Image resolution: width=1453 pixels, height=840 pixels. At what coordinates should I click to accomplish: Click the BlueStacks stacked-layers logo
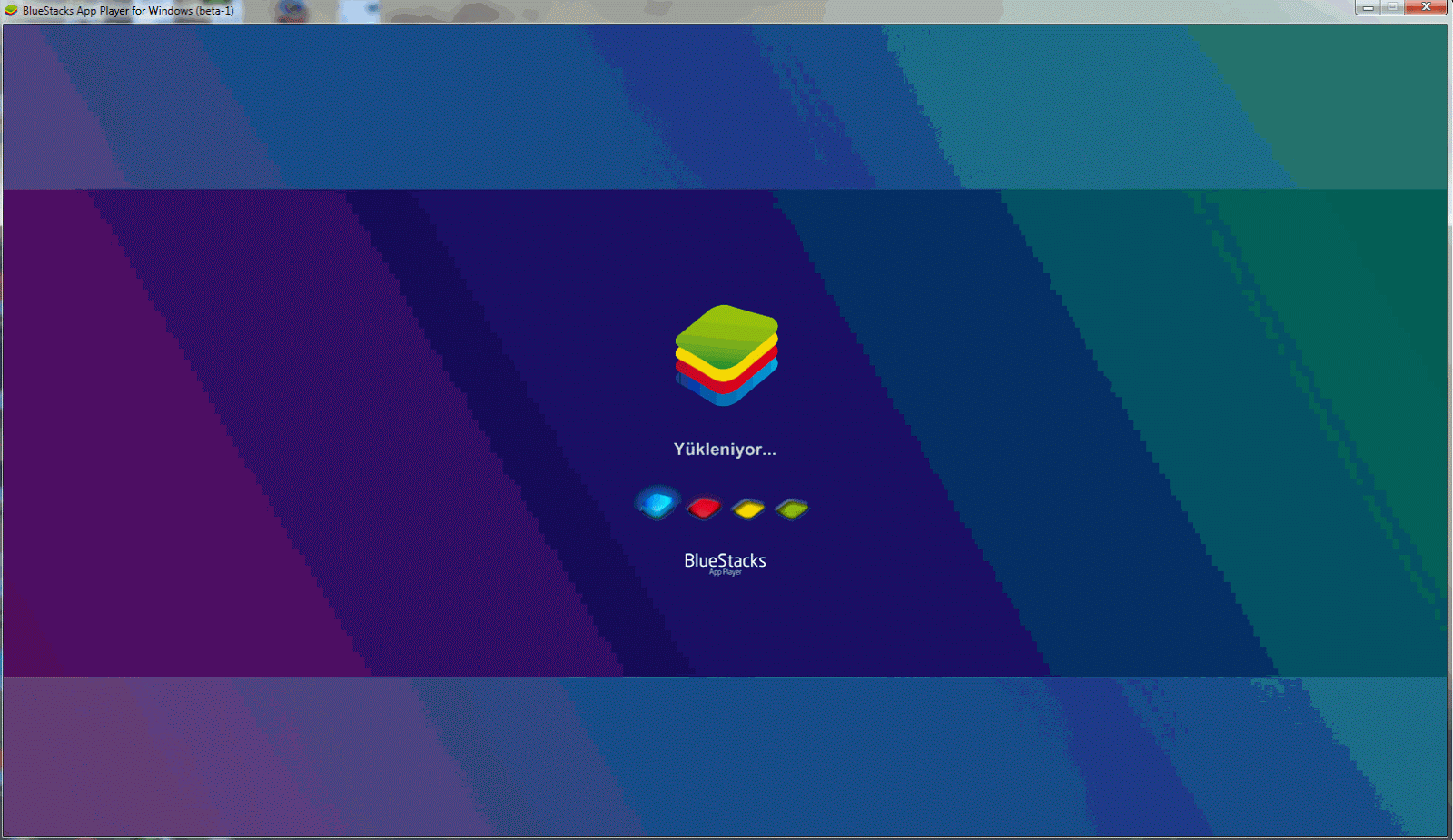tap(726, 355)
